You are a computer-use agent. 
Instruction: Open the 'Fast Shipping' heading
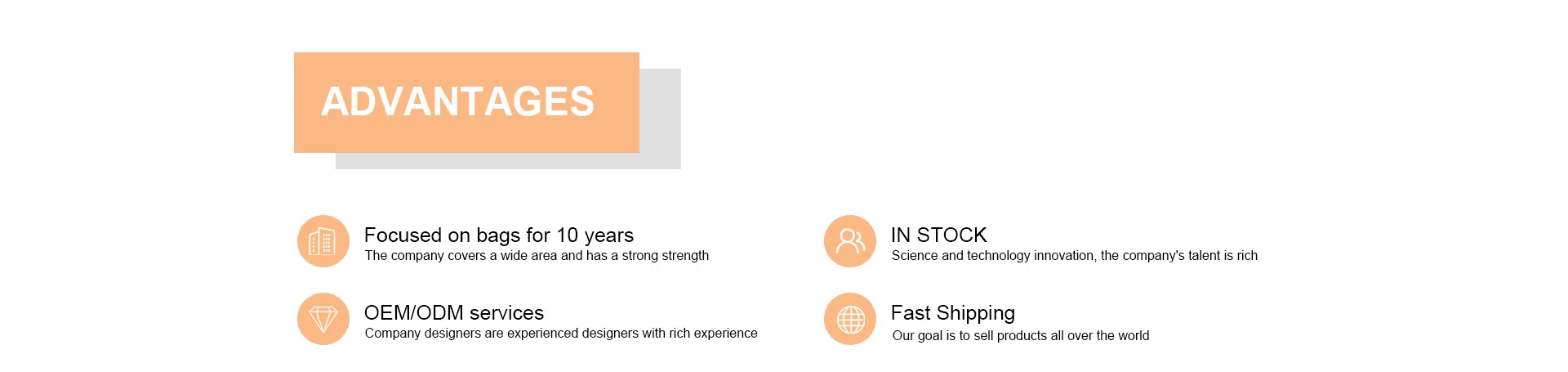coord(952,313)
